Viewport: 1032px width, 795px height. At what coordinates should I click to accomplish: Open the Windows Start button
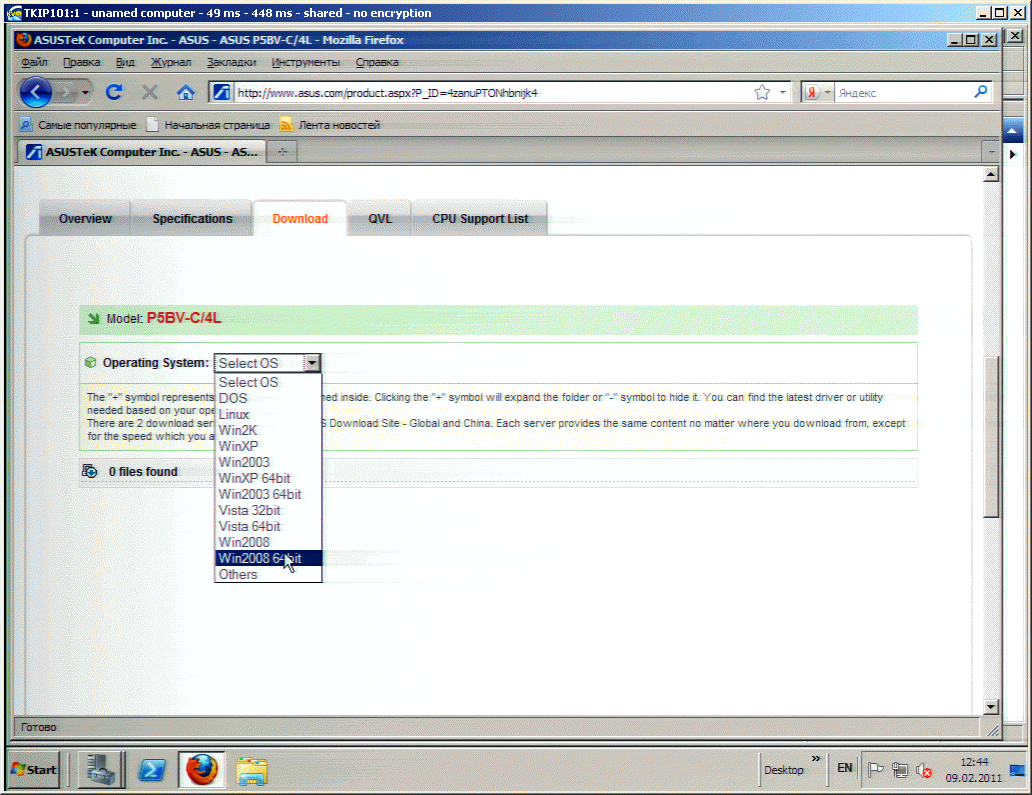(34, 769)
